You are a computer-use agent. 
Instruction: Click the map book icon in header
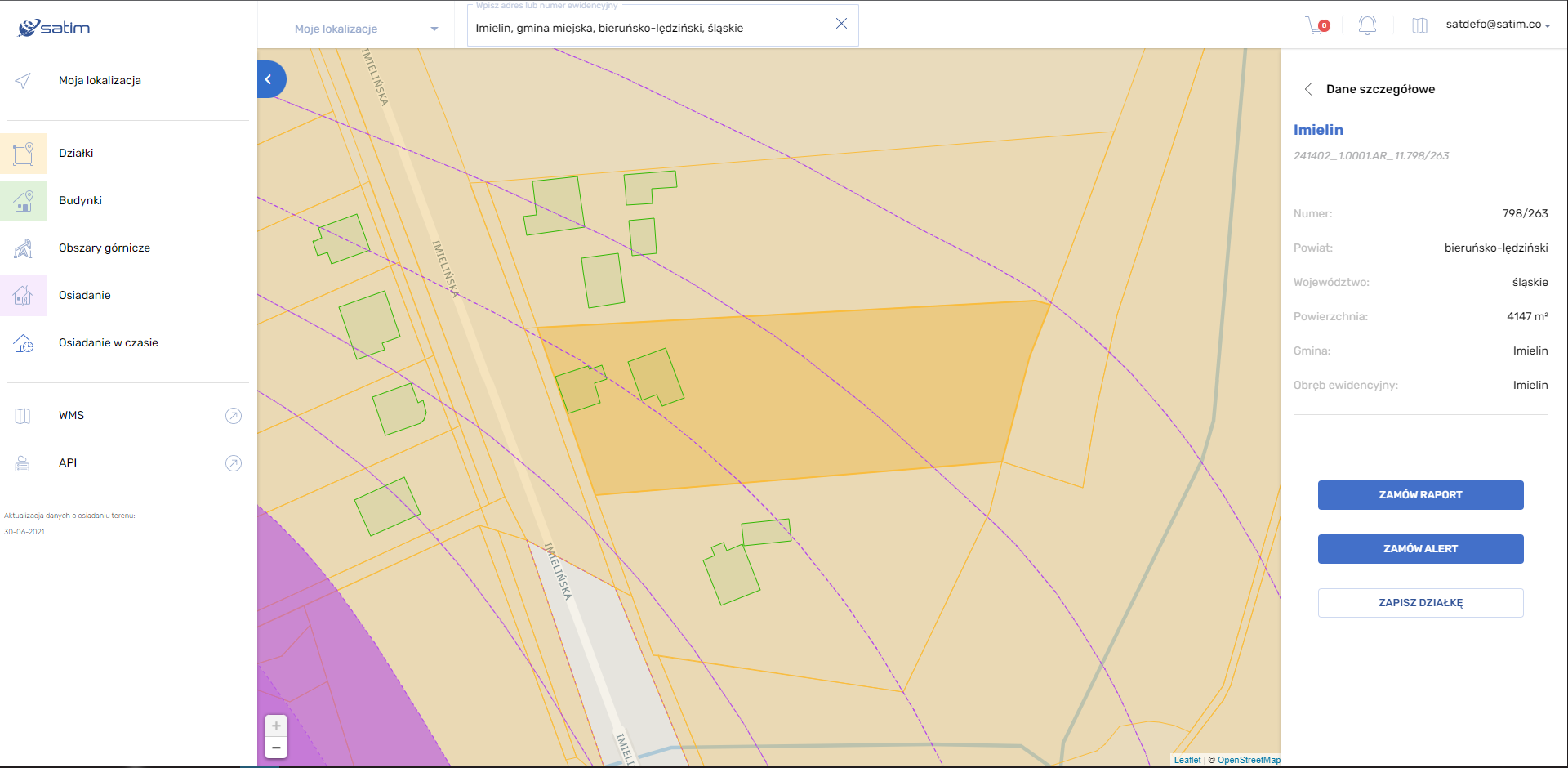[x=1419, y=25]
